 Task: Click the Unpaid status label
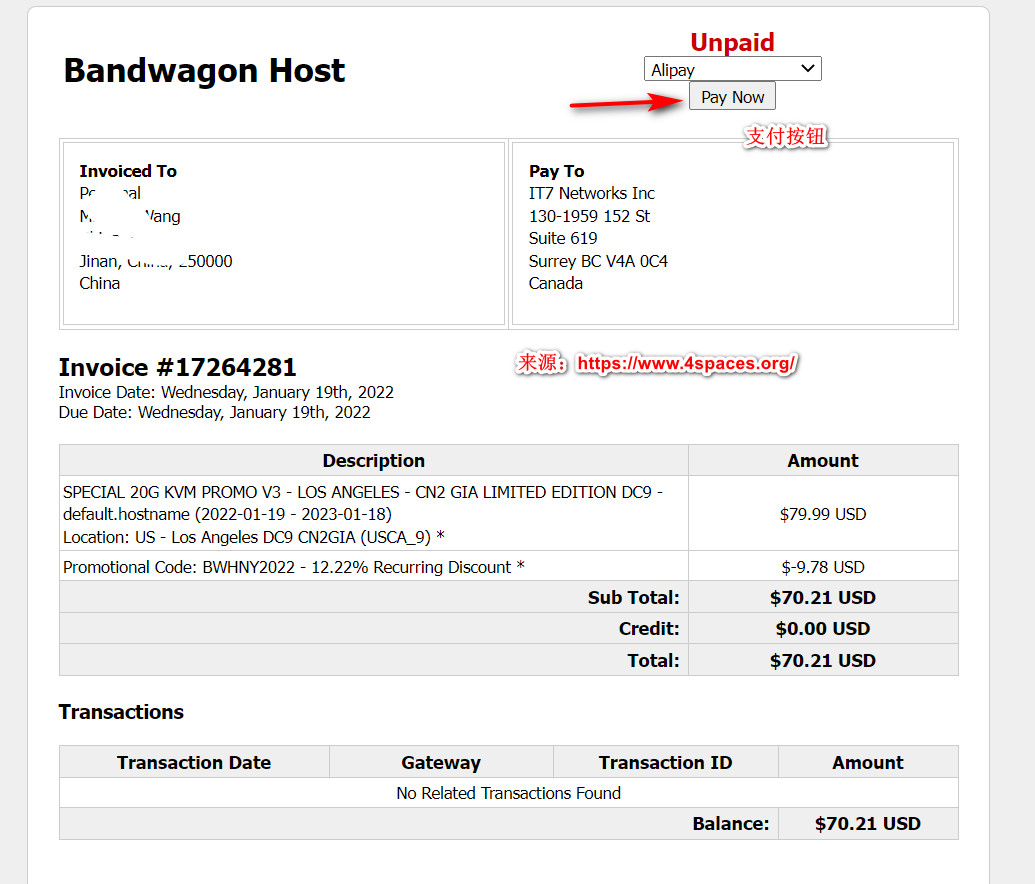click(732, 42)
